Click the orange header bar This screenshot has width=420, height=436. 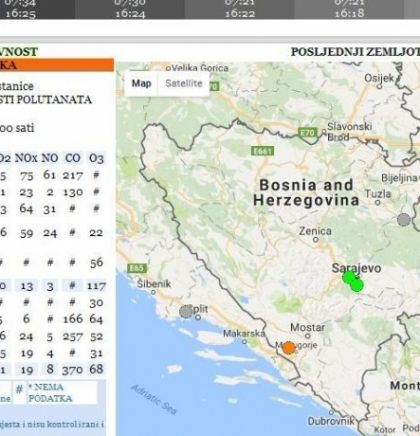pyautogui.click(x=57, y=65)
